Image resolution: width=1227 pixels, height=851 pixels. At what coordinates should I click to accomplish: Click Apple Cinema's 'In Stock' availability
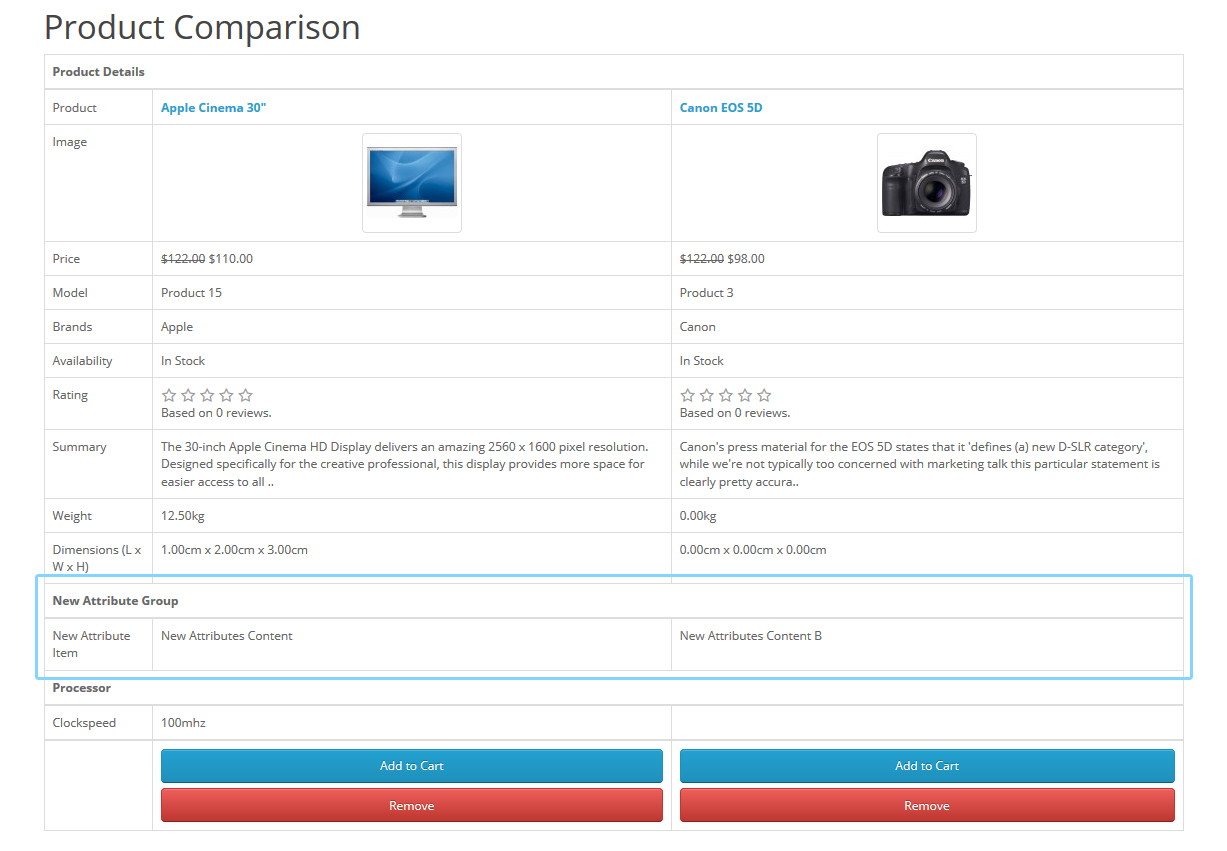click(x=183, y=361)
